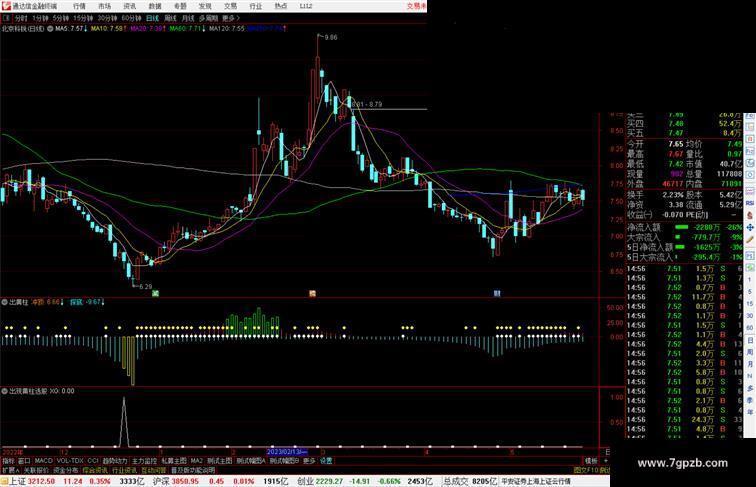Click the 换手 value 2.23%
This screenshot has width=756, height=487.
pos(673,195)
